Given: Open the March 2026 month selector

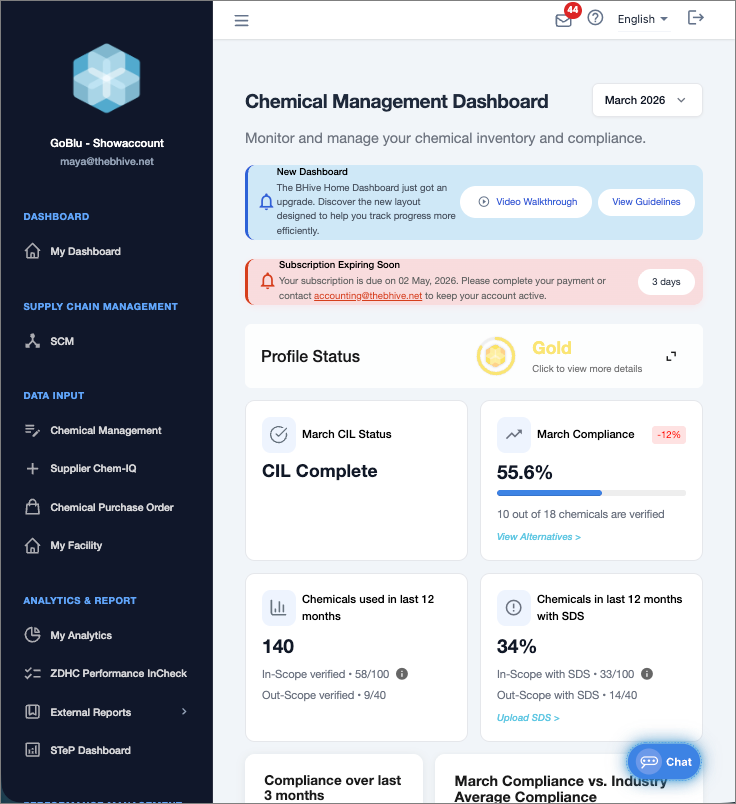Looking at the screenshot, I should [x=647, y=100].
